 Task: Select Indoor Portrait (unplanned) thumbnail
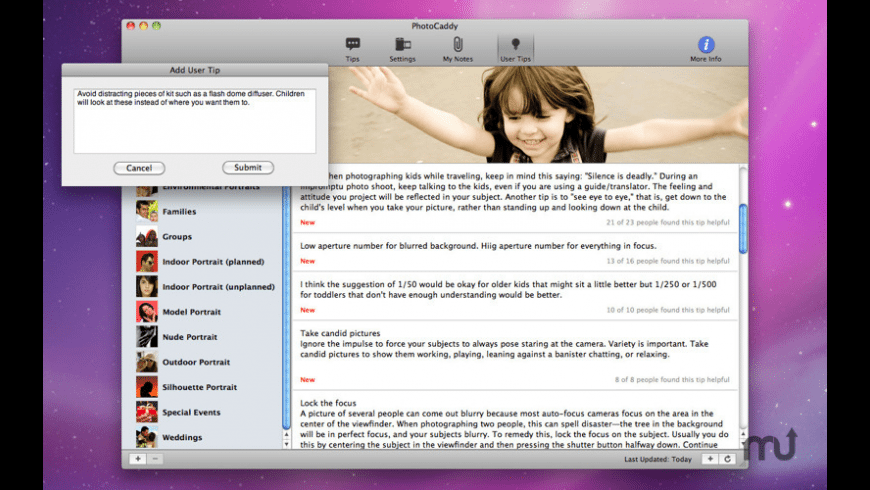pyautogui.click(x=146, y=286)
